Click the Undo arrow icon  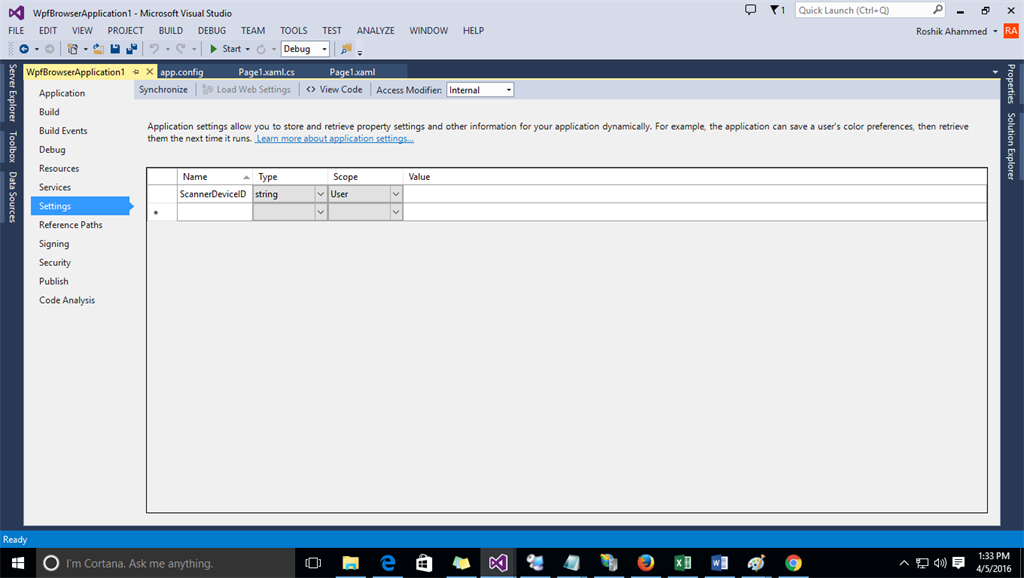coord(154,49)
